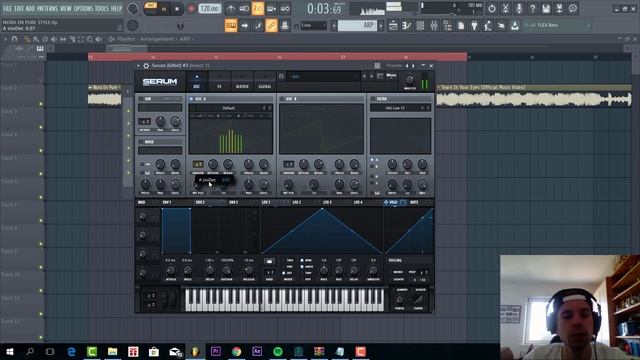The height and width of the screenshot is (360, 640).
Task: Open File Explorer from the taskbar
Action: [x=113, y=351]
